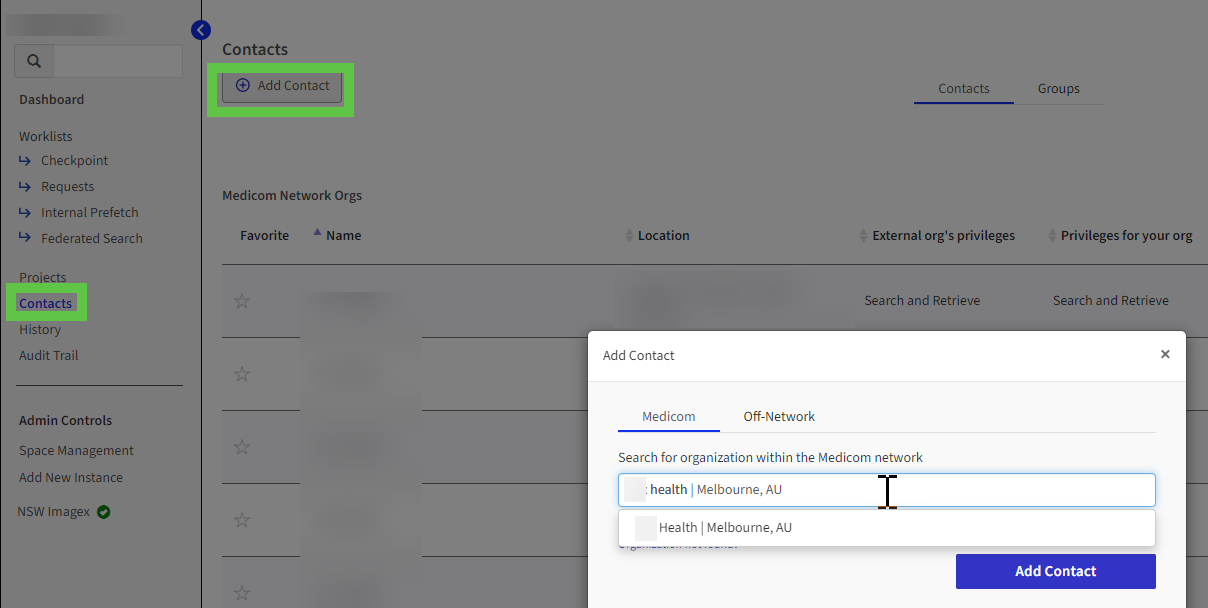This screenshot has height=608, width=1208.
Task: Sort by Privileges for your org column
Action: point(1126,236)
